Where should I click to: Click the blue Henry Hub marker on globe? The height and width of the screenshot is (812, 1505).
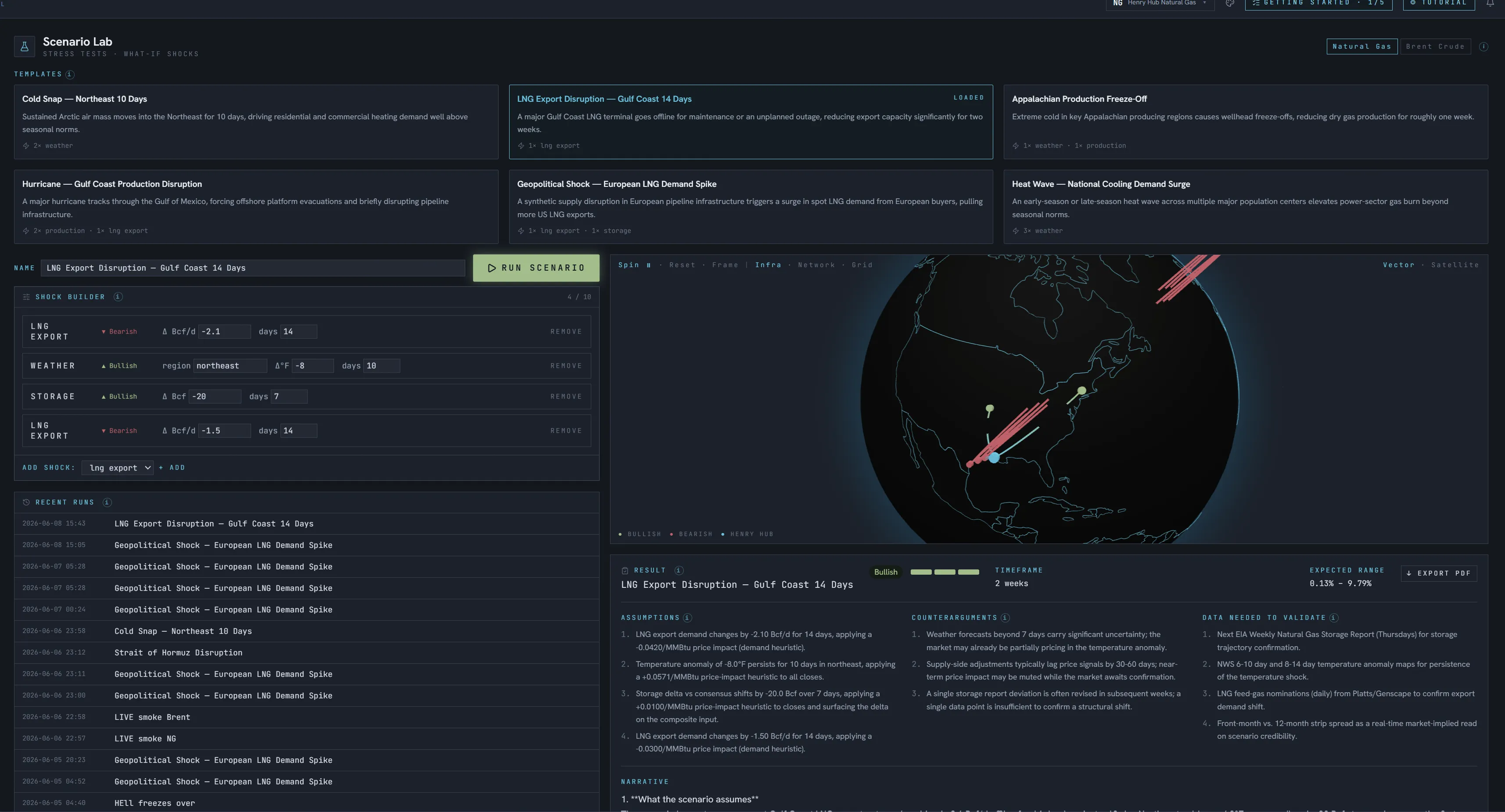coord(994,458)
